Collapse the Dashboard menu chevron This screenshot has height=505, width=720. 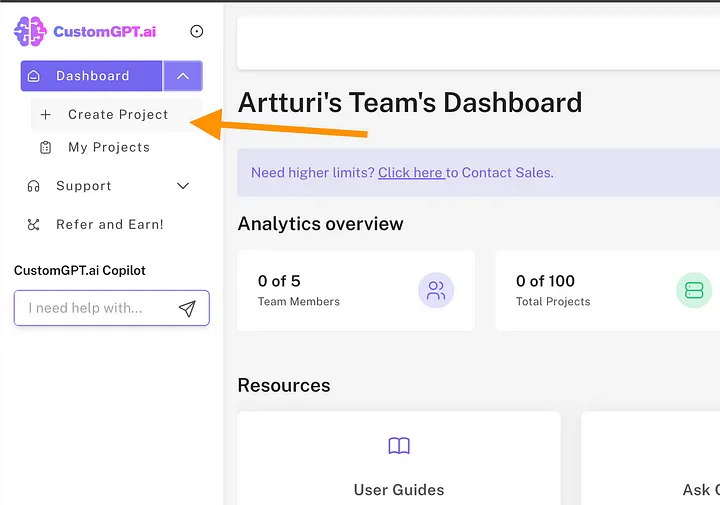(x=183, y=76)
